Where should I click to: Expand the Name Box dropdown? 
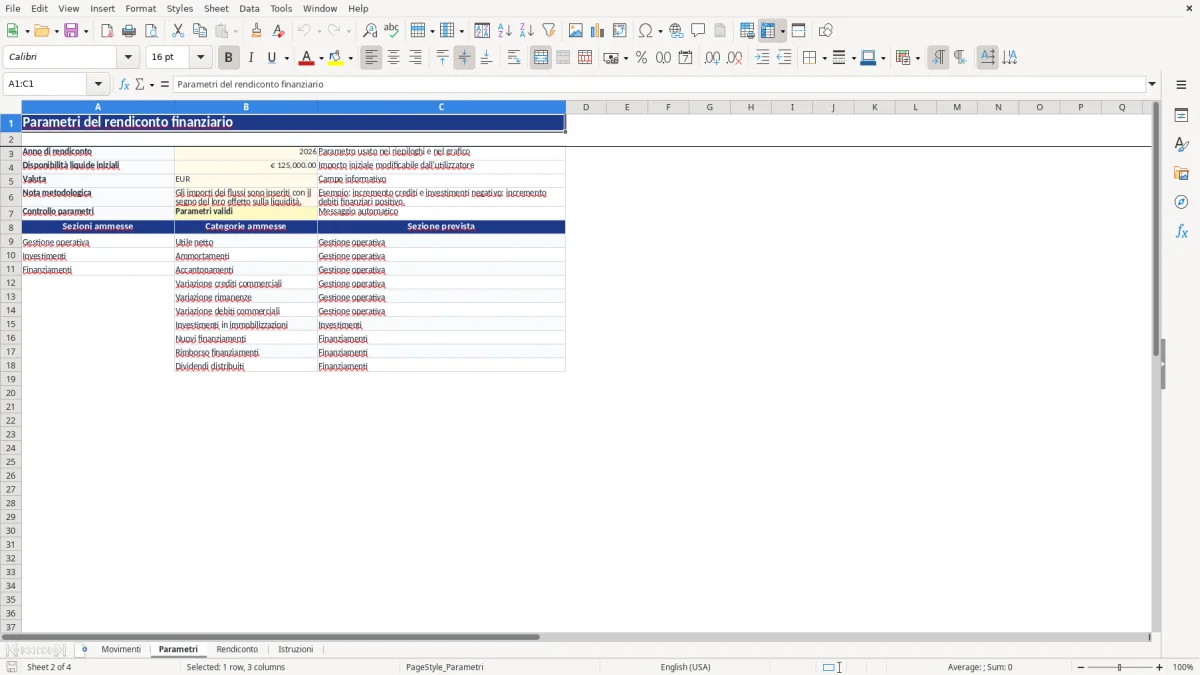click(x=98, y=85)
